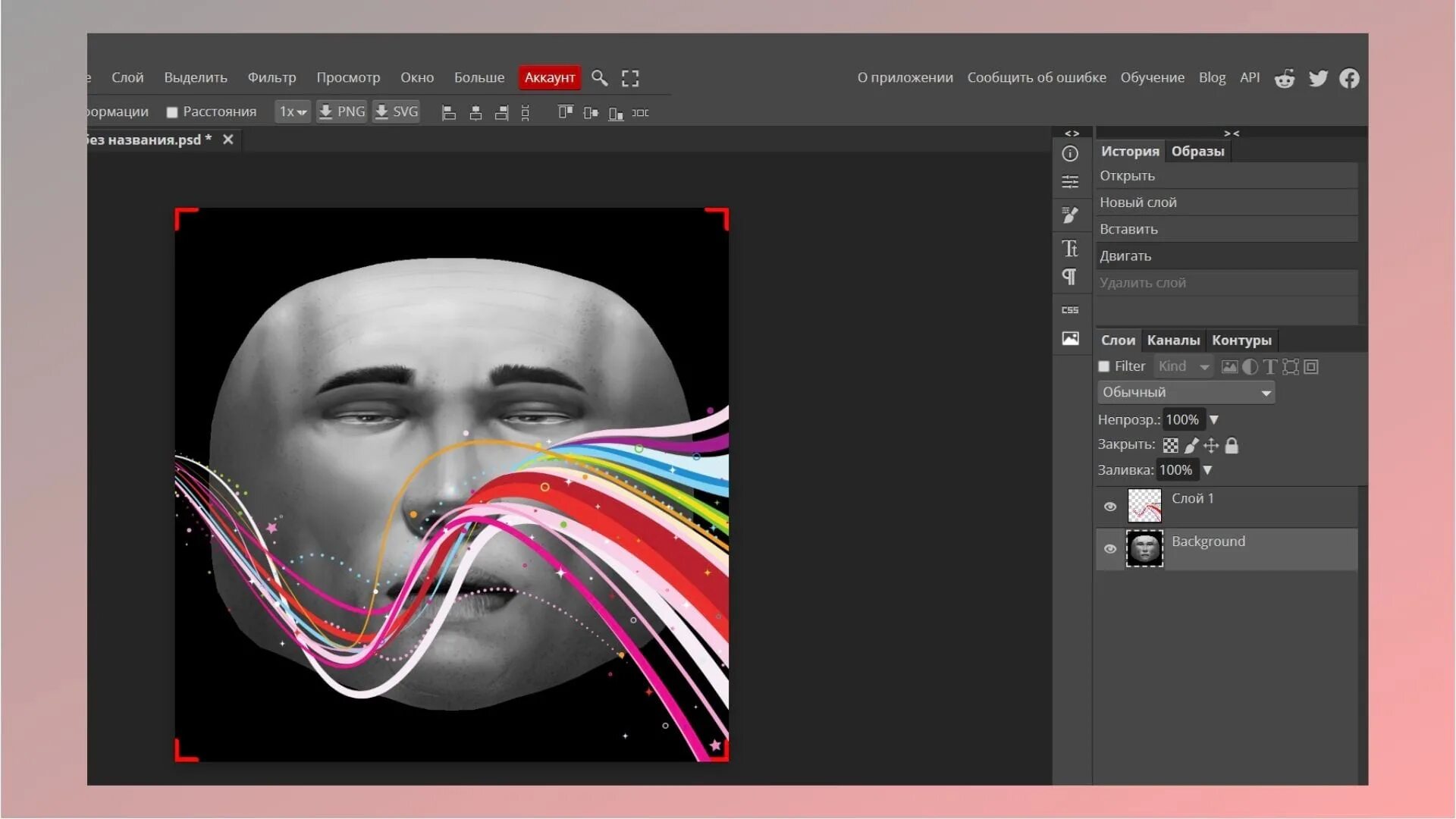Click the search magnifier icon
This screenshot has width=1456, height=819.
(x=599, y=78)
